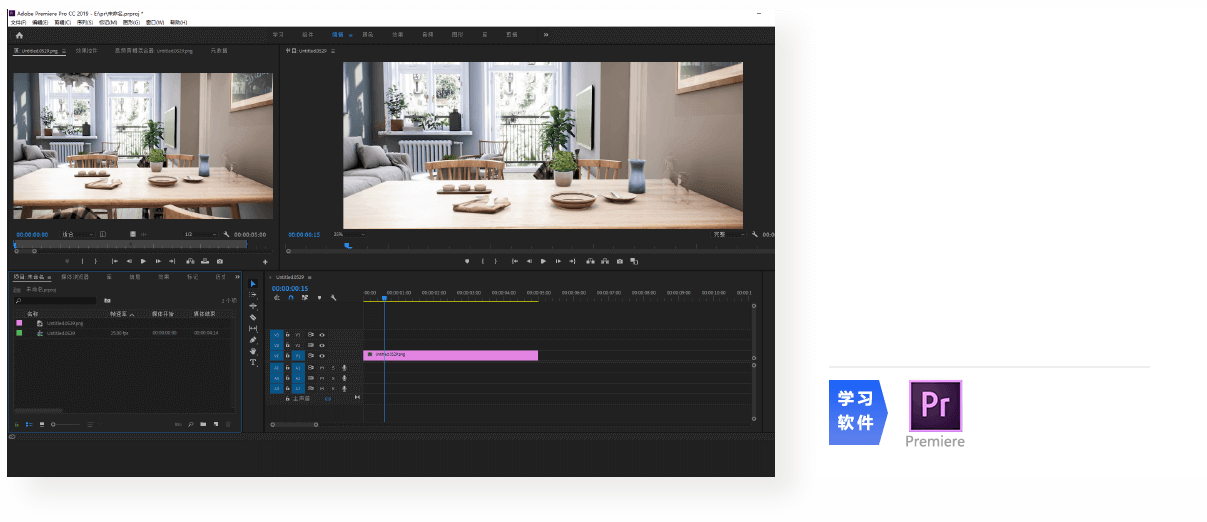Viewport: 1207px width, 522px height.
Task: Toggle nest sequence insert mode icon
Action: [x=277, y=297]
